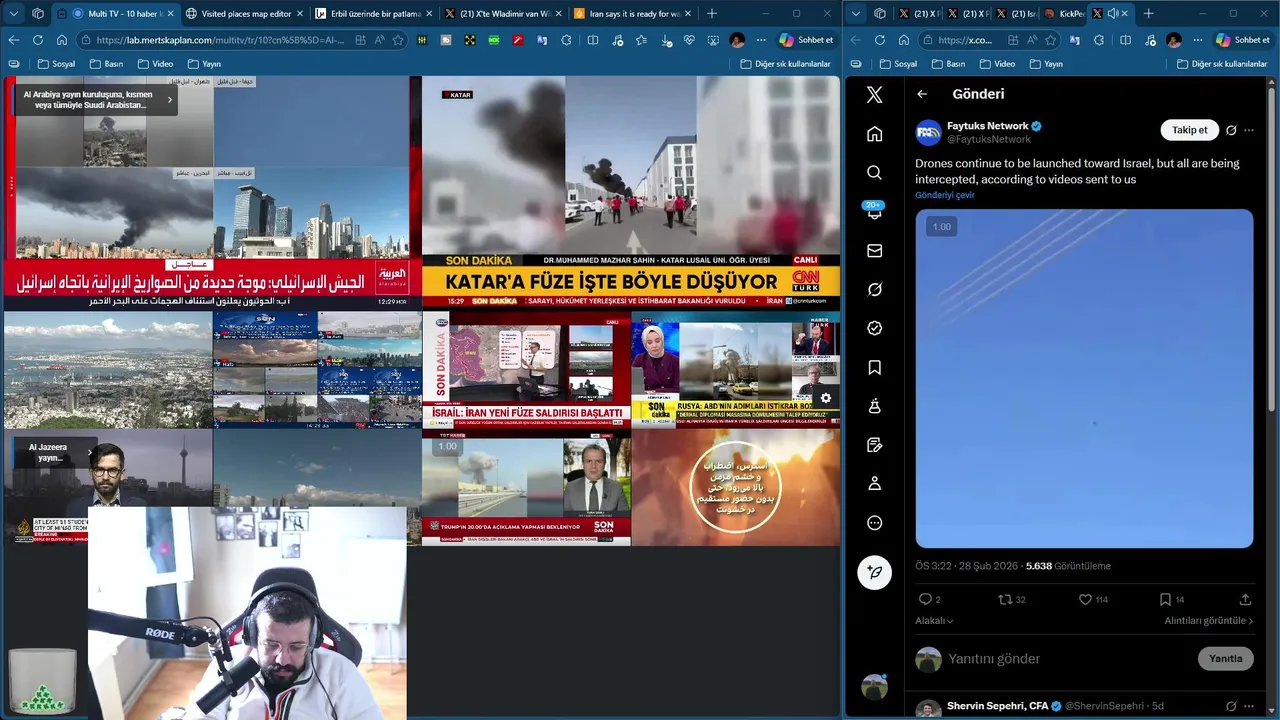
Task: Switch to Visited places map editor tab
Action: (246, 14)
